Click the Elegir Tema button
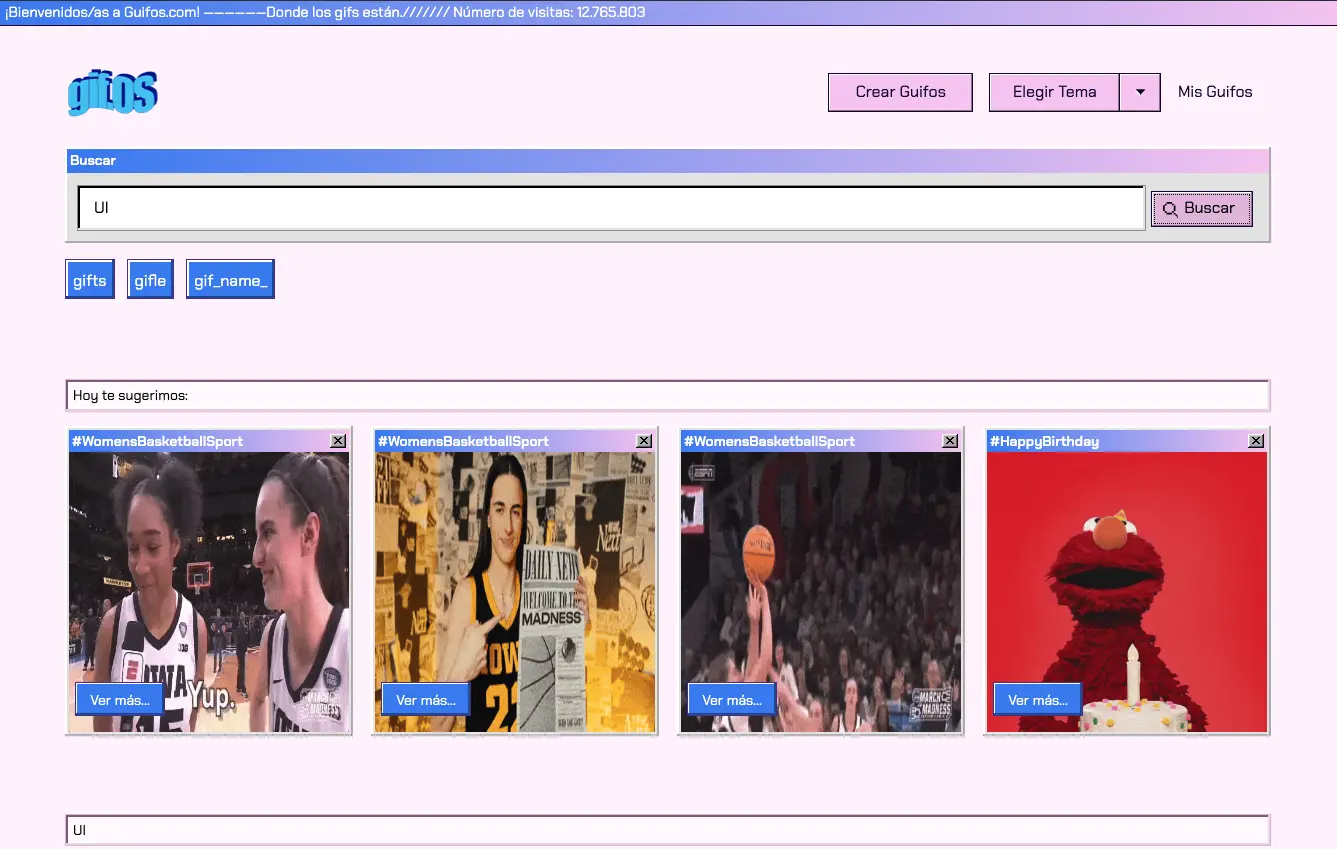The width and height of the screenshot is (1337, 849). [x=1054, y=92]
